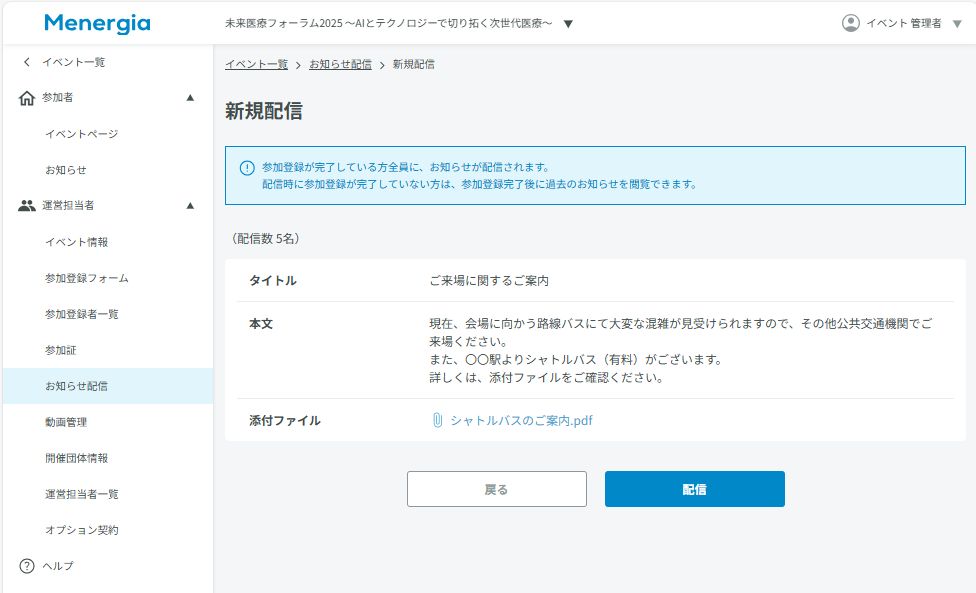
Task: Click the 配信数 5名 count text
Action: tap(266, 238)
